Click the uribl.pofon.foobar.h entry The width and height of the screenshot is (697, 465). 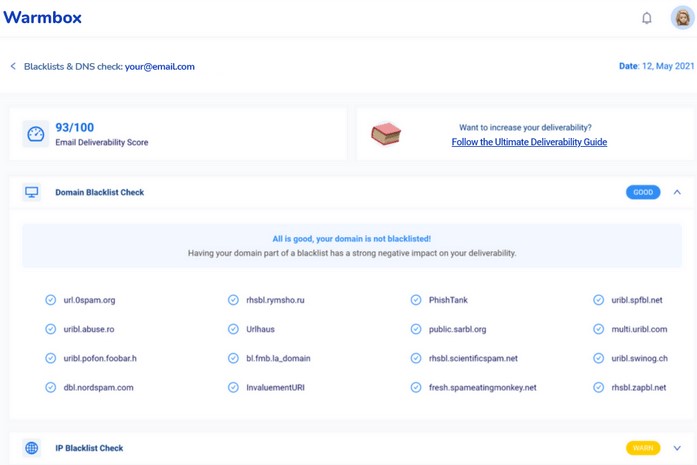100,358
